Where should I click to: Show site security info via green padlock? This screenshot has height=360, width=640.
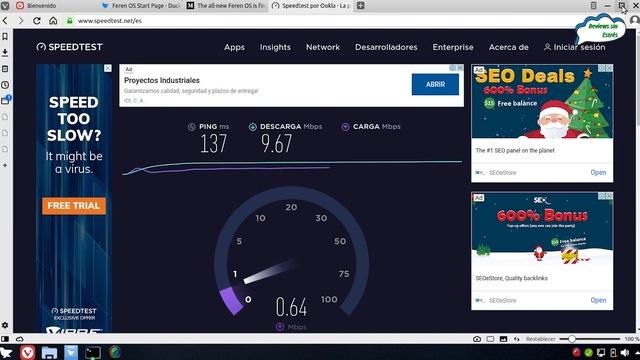tap(70, 20)
